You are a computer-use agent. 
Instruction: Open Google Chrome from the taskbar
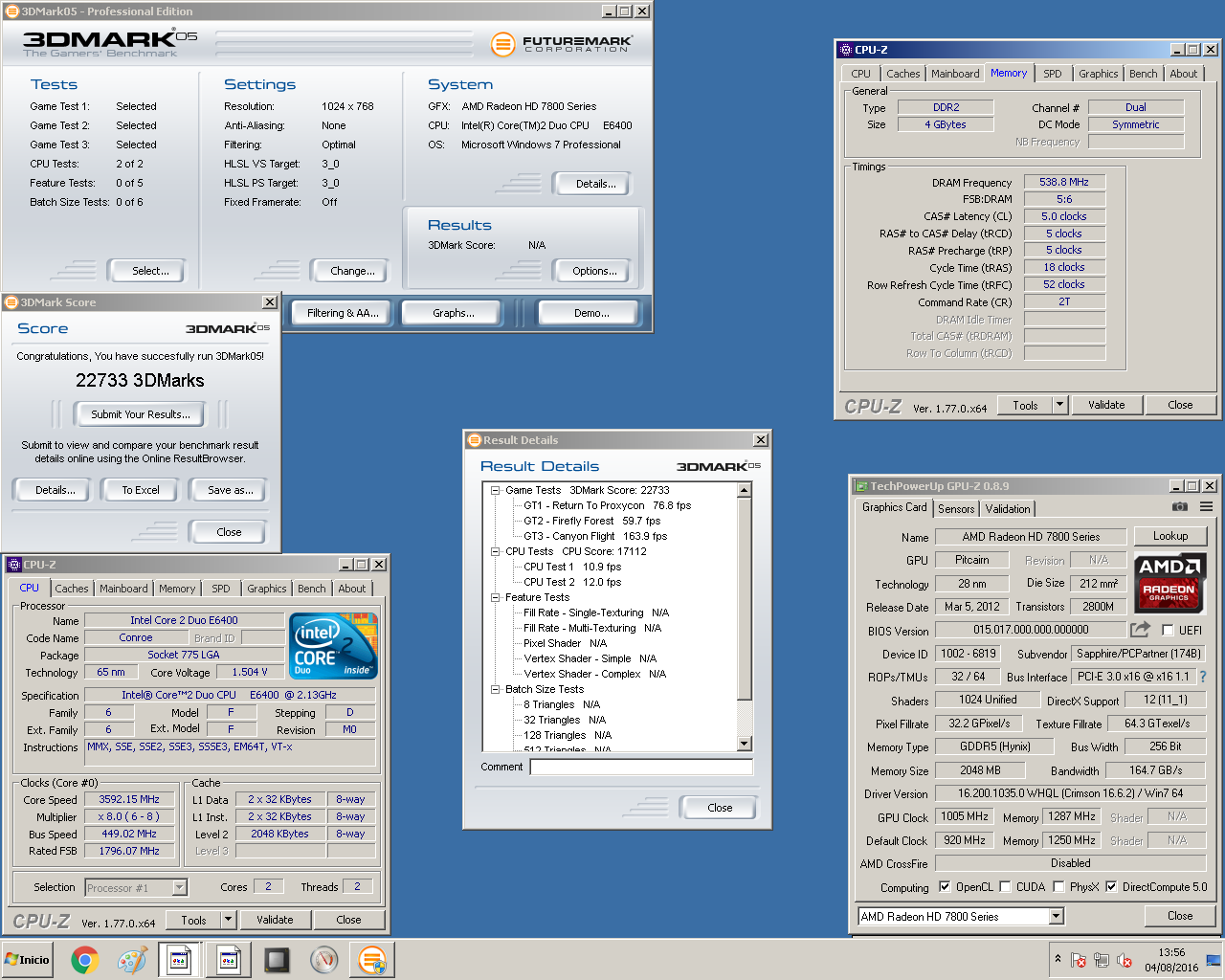[x=84, y=959]
